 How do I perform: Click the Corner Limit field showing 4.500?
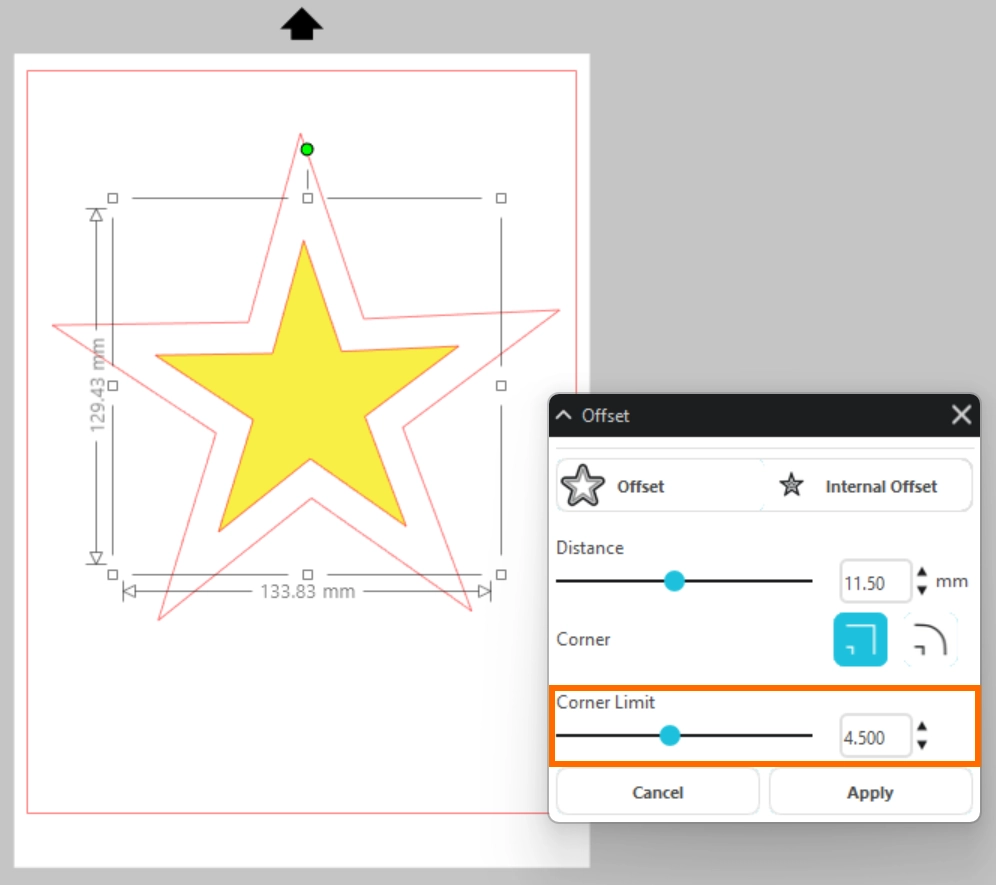(875, 737)
